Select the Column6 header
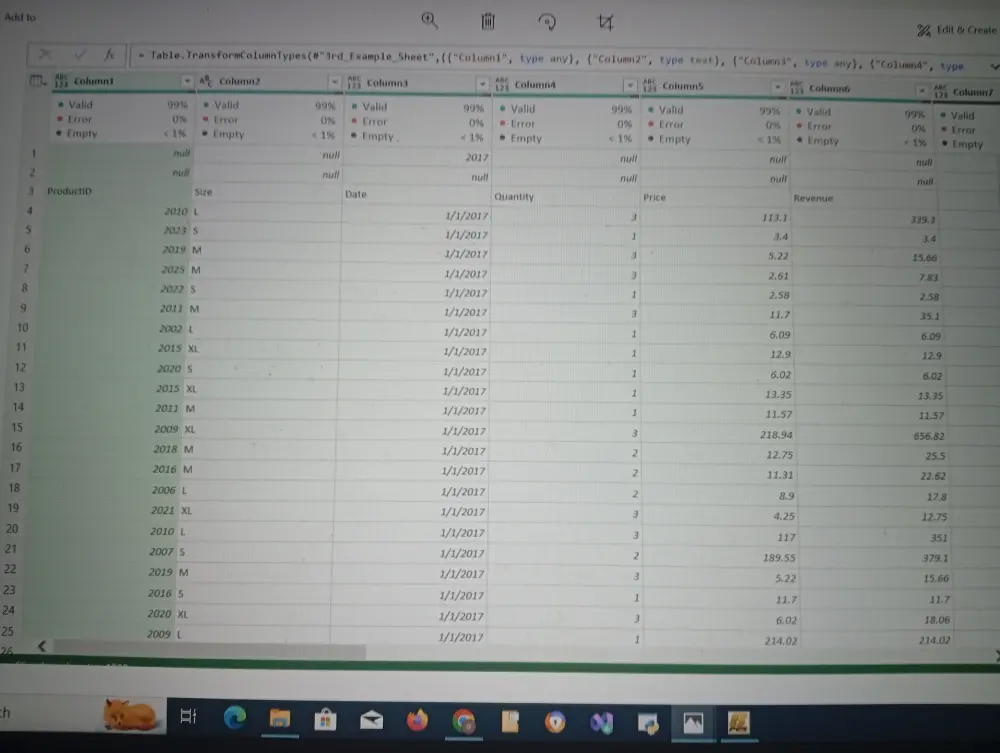Image resolution: width=1000 pixels, height=753 pixels. pos(829,89)
